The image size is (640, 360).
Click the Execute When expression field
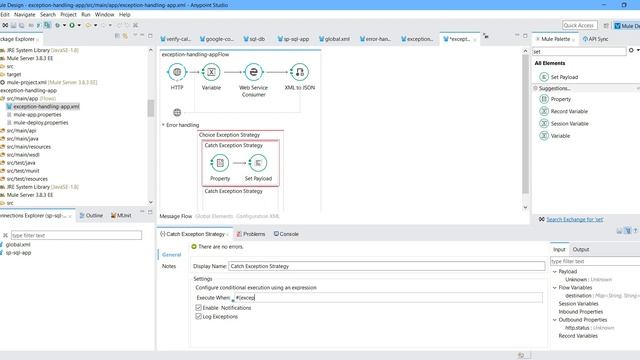[x=388, y=298]
